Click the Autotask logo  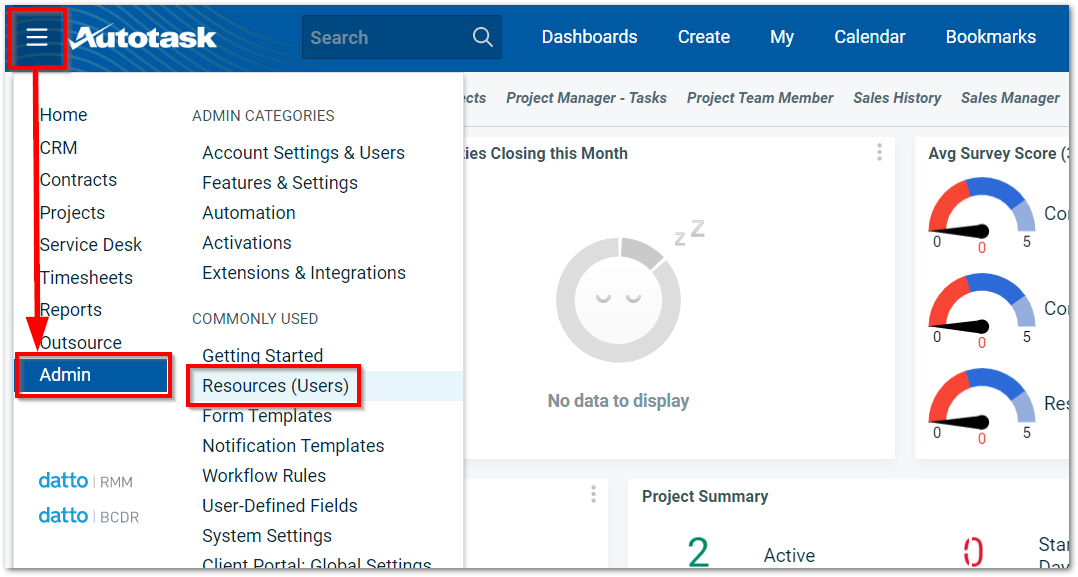click(x=146, y=37)
